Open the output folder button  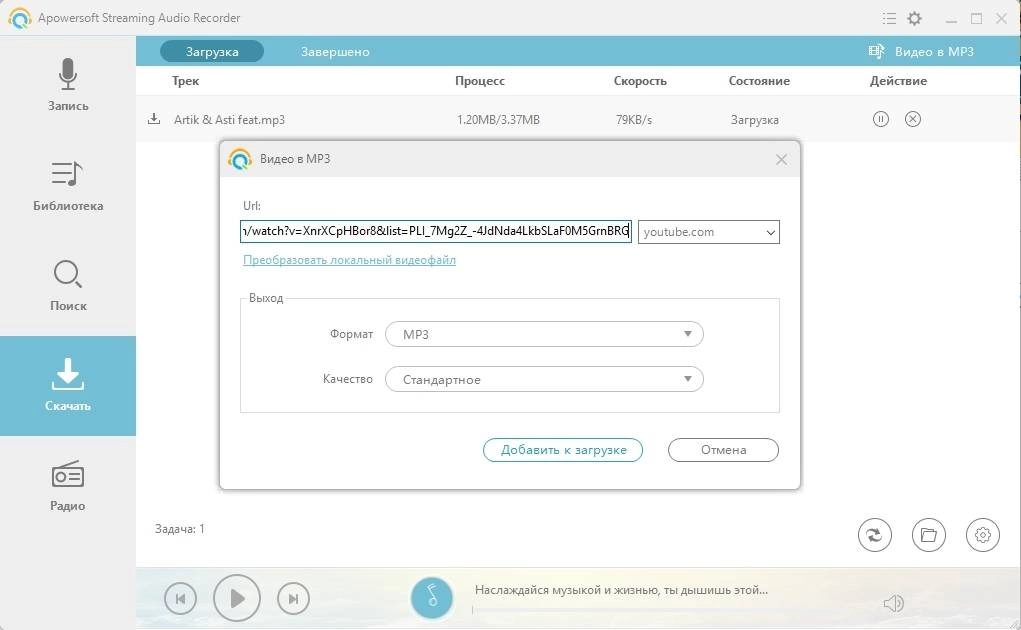(929, 535)
